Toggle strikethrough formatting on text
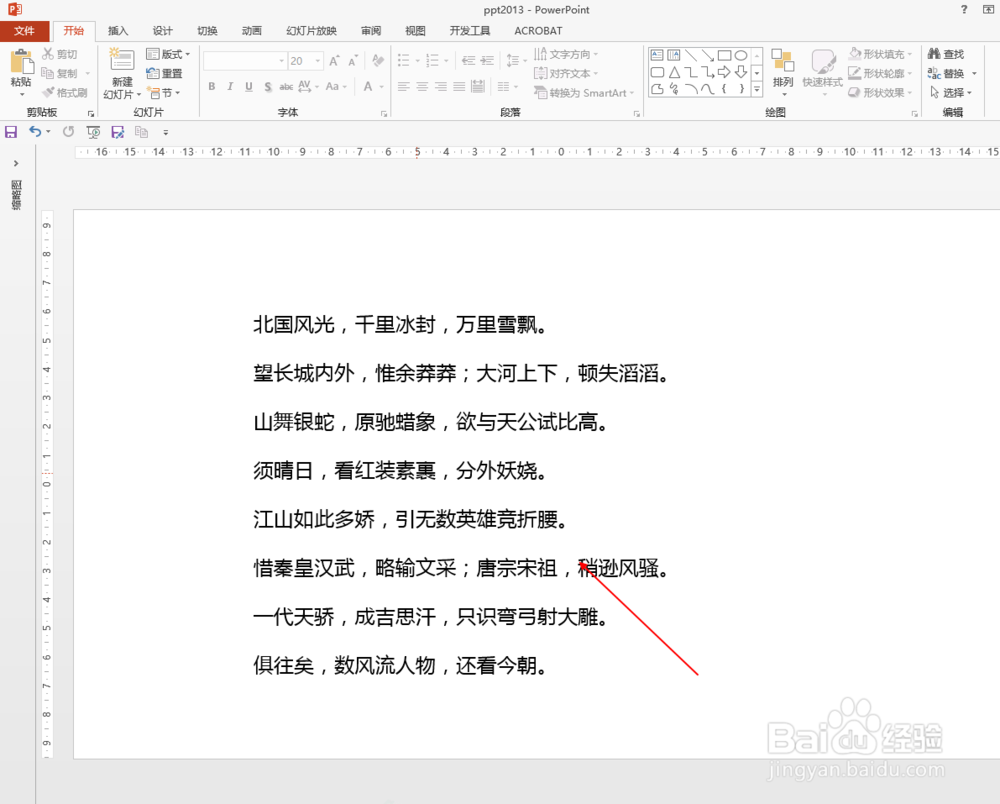The height and width of the screenshot is (804, 1000). 286,87
